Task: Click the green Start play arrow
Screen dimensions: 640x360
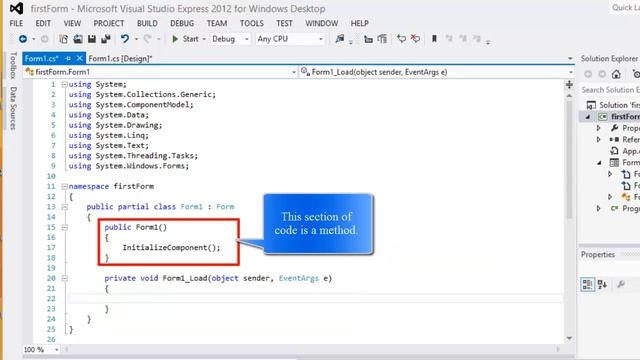Action: pos(175,39)
